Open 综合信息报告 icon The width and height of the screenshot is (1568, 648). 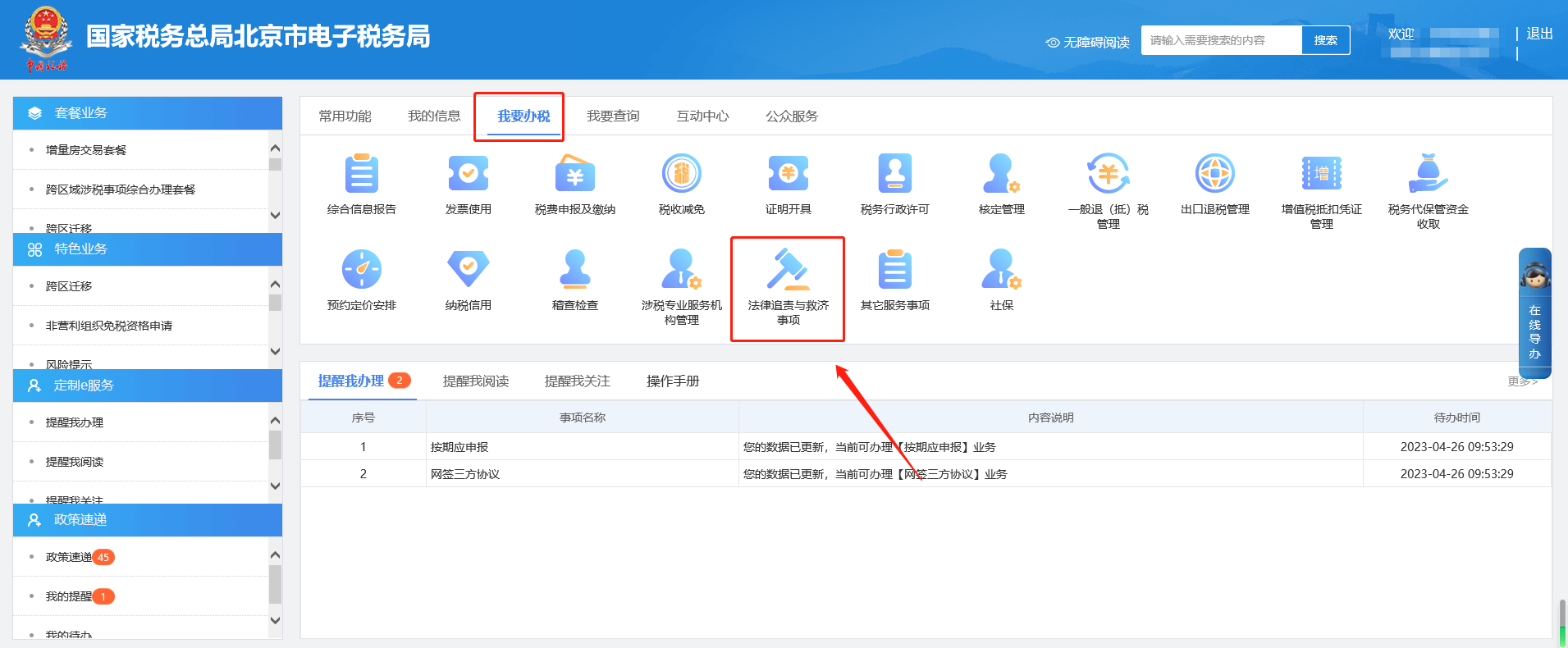point(361,174)
